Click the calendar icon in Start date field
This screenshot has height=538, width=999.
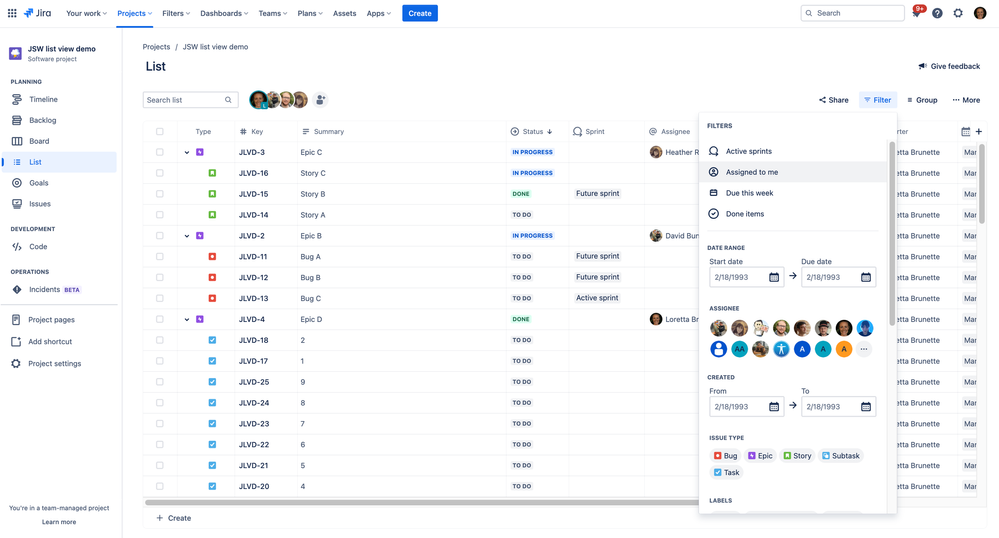click(773, 277)
